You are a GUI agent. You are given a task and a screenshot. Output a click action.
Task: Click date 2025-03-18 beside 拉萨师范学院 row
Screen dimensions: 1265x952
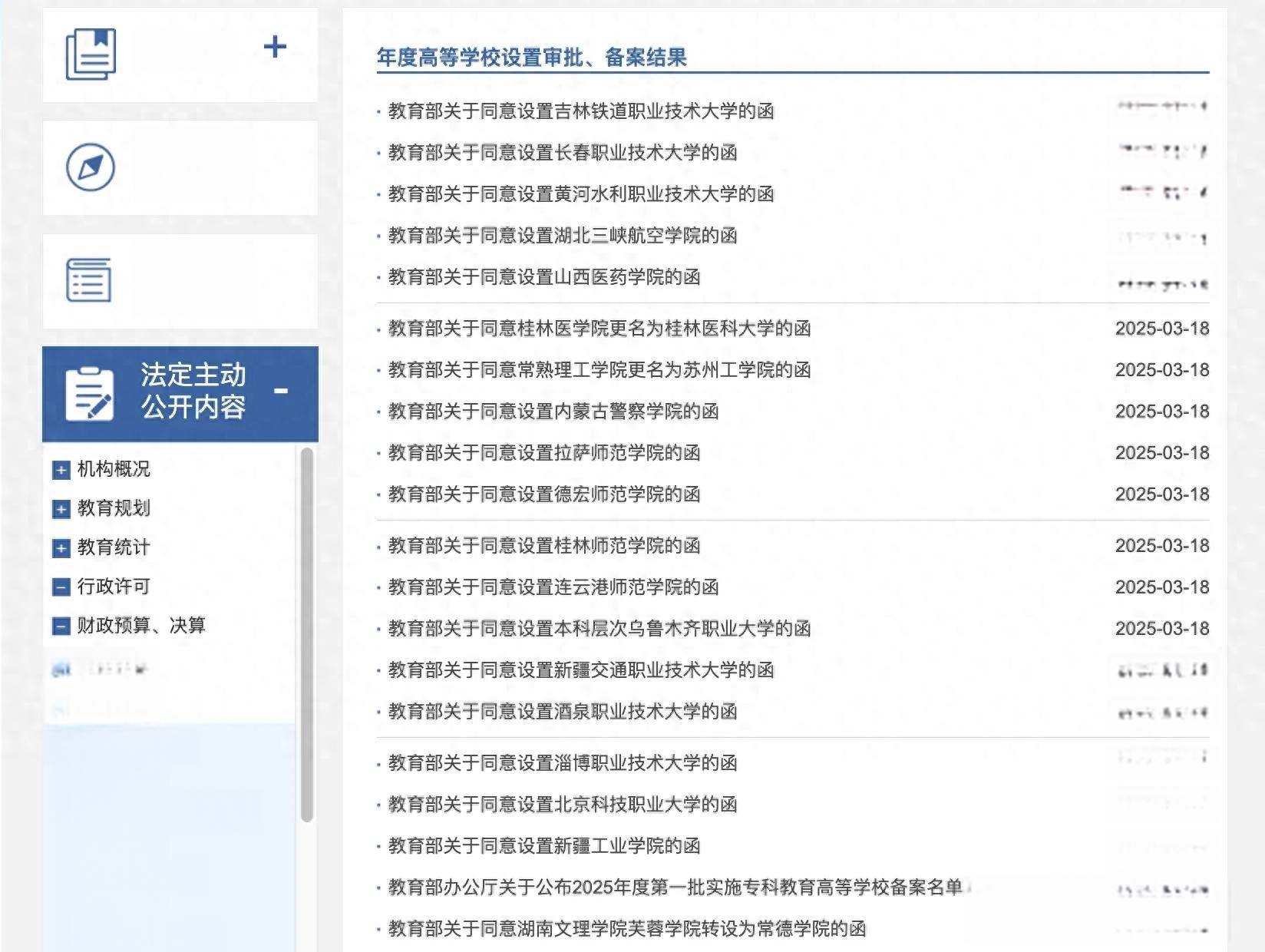[1162, 453]
